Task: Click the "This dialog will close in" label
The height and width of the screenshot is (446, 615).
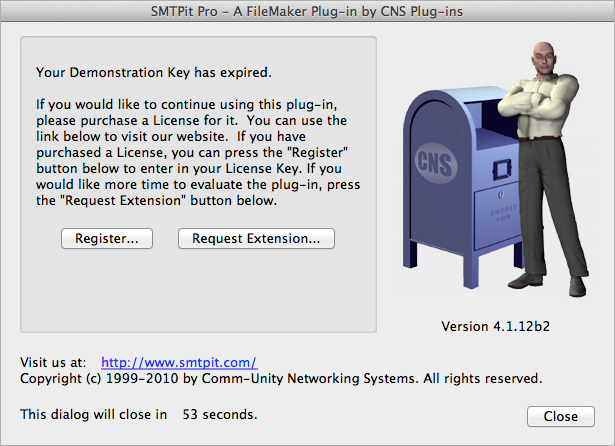Action: [x=93, y=415]
